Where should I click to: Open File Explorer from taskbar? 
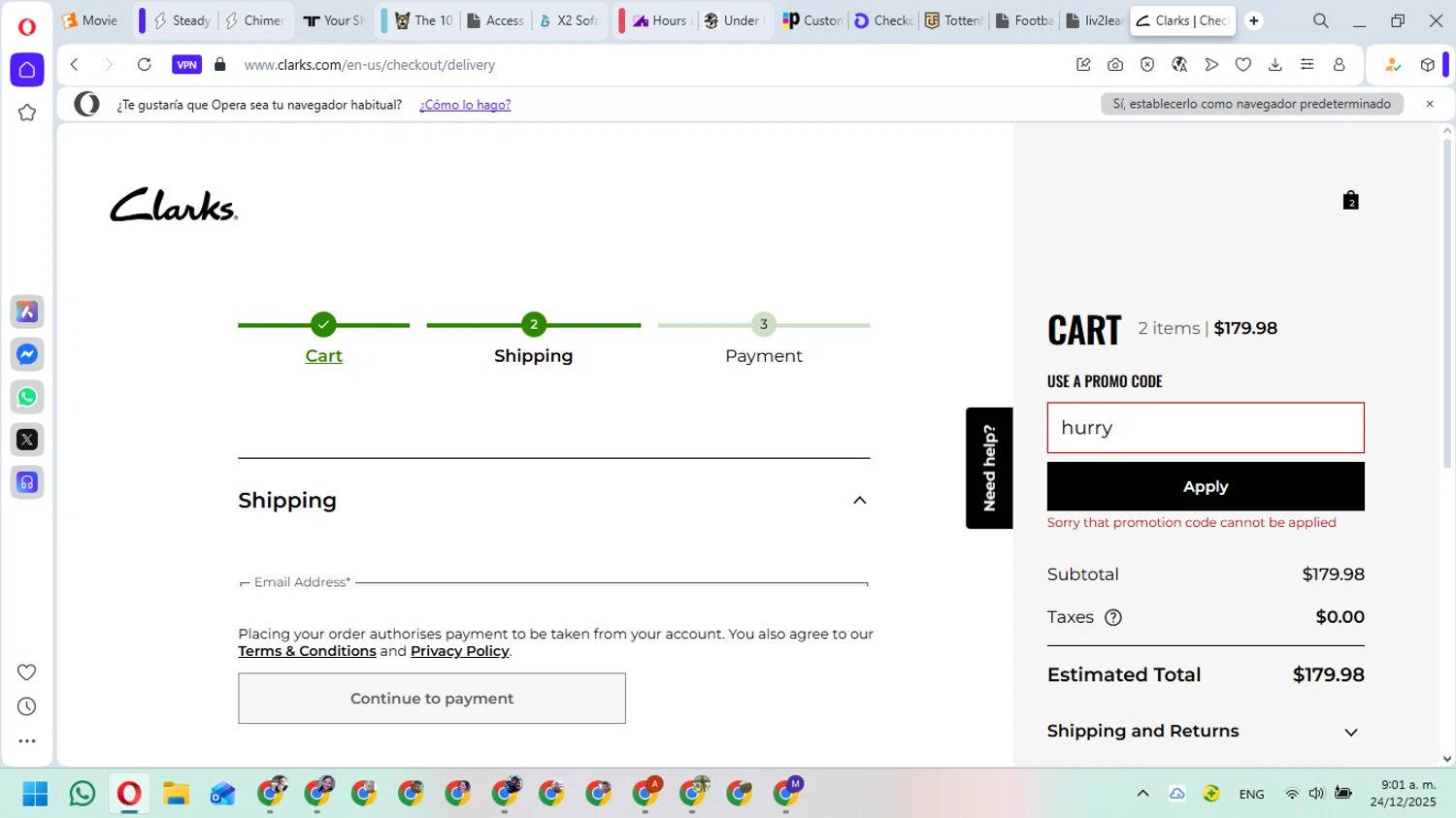(x=176, y=794)
